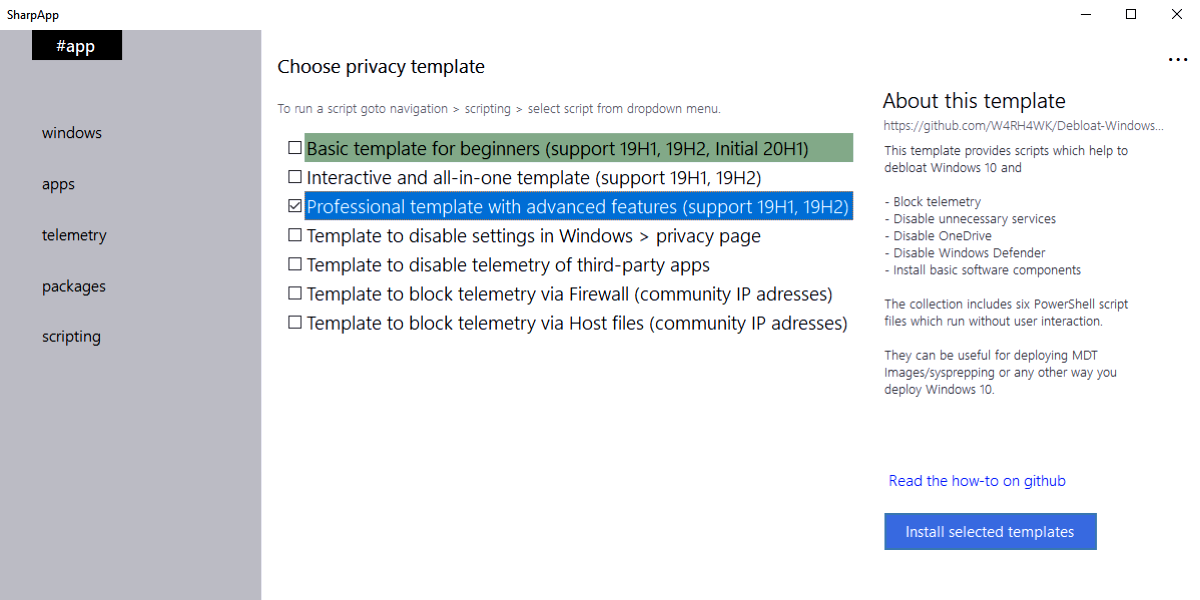Open the Read the how-to on github link
The image size is (1200, 600).
pyautogui.click(x=977, y=481)
